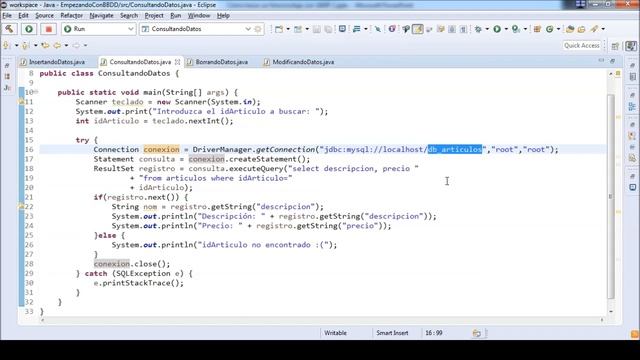Click the vertical scrollbar of the code editor
Viewport: 640px width, 360px height.
point(611,196)
